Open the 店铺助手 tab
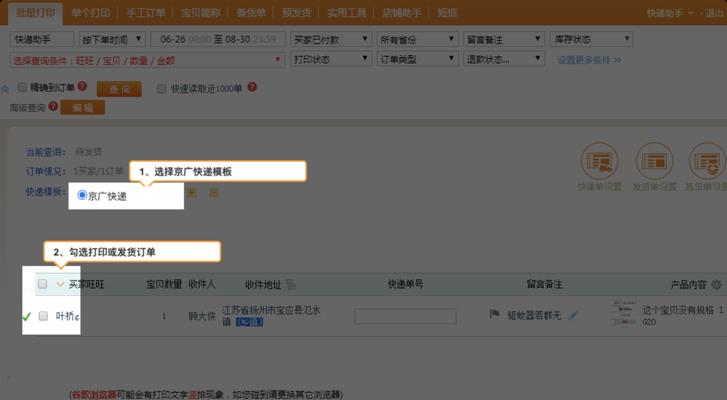 402,13
